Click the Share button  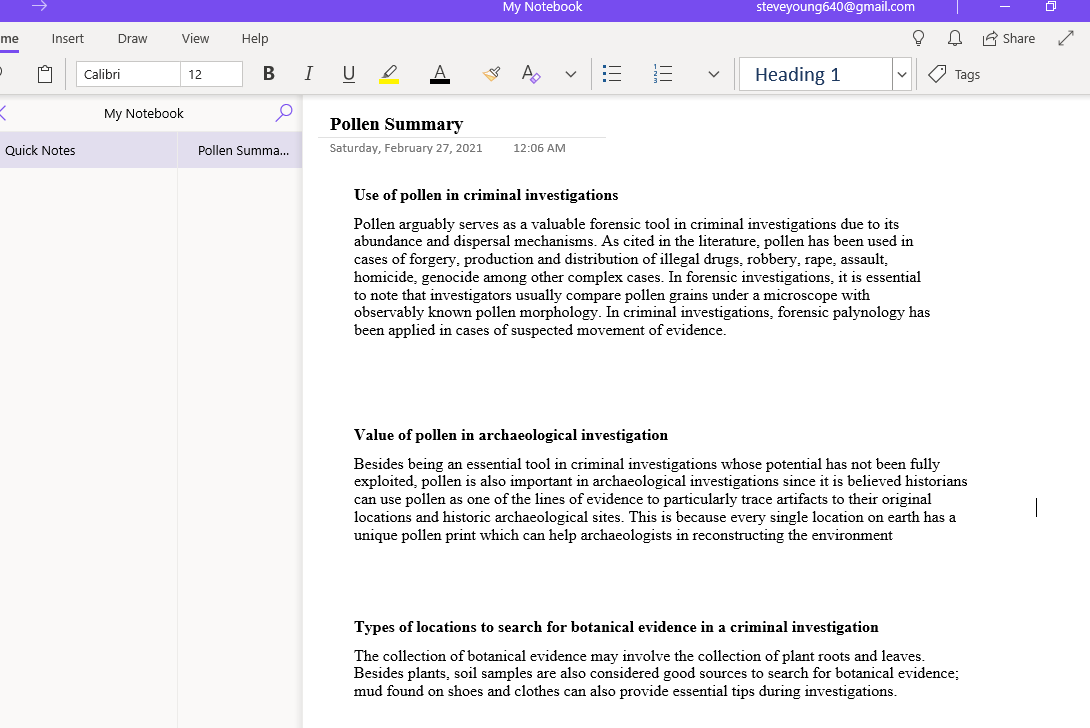click(x=1008, y=38)
